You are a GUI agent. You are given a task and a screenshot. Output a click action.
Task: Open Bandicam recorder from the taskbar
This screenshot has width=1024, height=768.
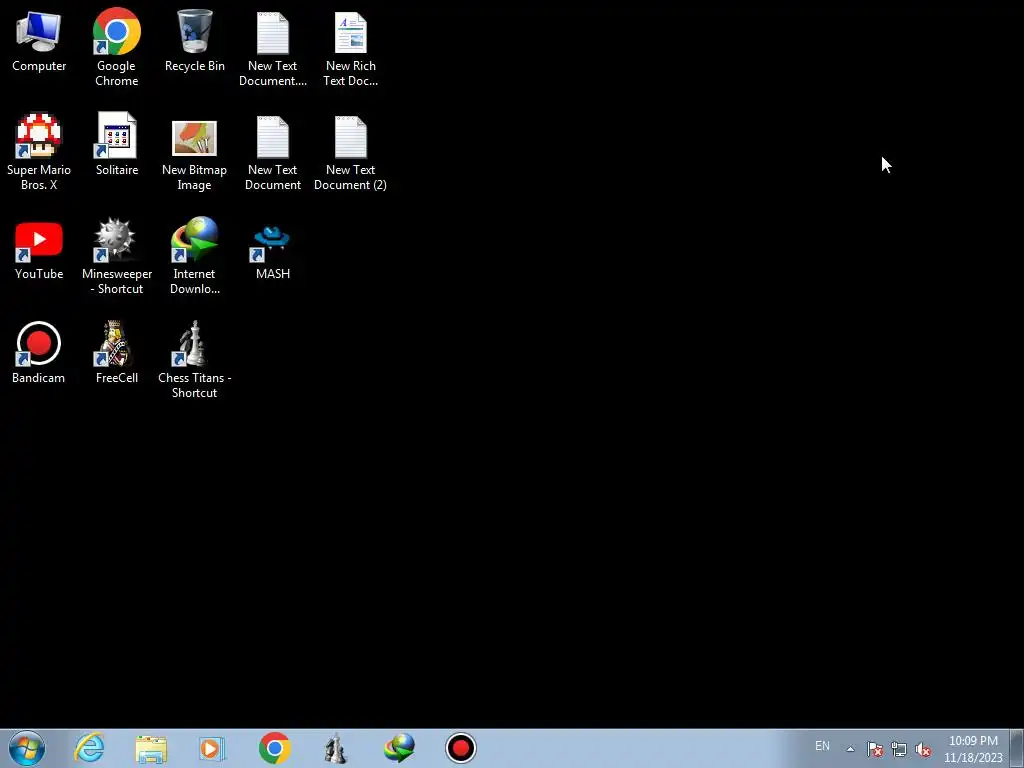coord(460,748)
